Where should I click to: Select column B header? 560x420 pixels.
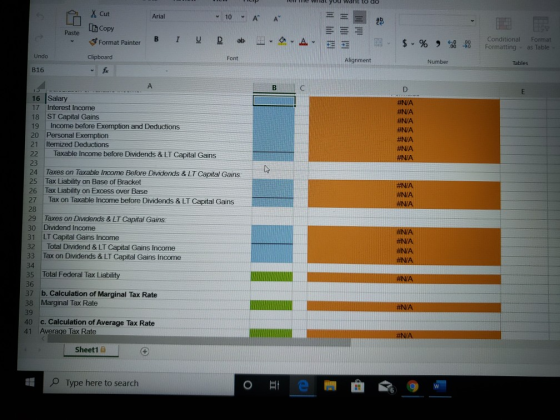click(x=274, y=88)
